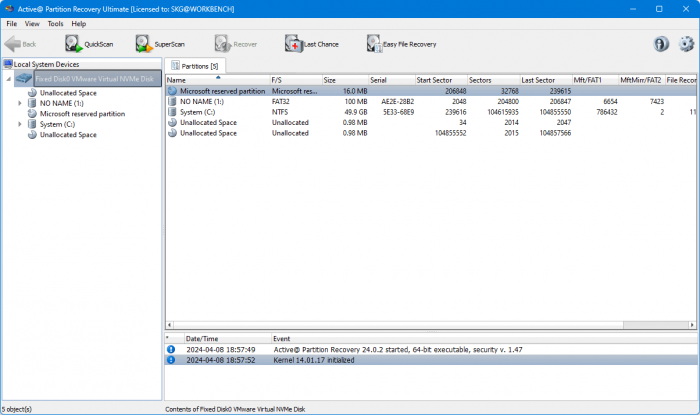Click the Microsoft reserved partition row icon
This screenshot has width=700, height=415.
[x=172, y=90]
